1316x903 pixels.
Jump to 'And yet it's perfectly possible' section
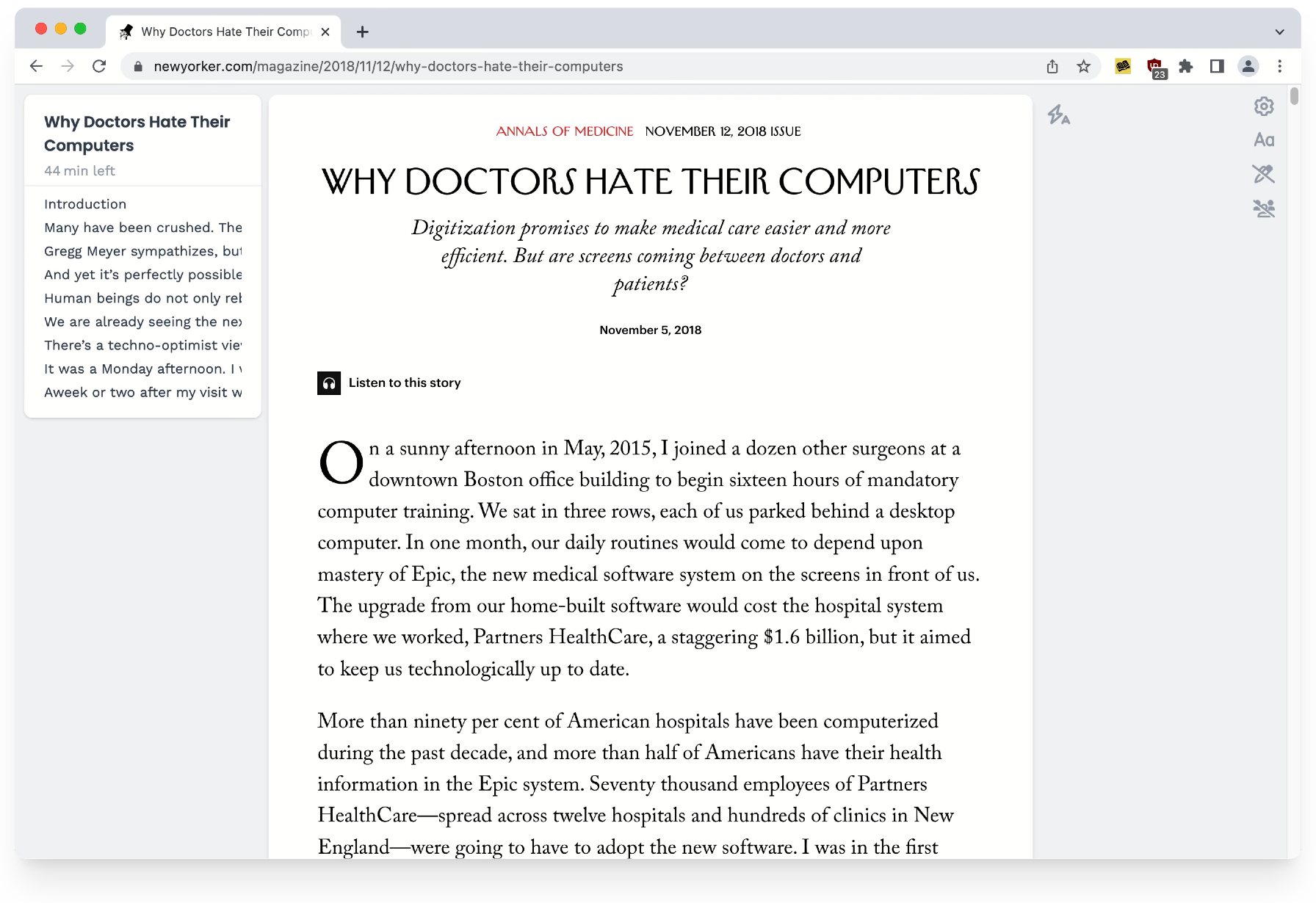point(142,275)
